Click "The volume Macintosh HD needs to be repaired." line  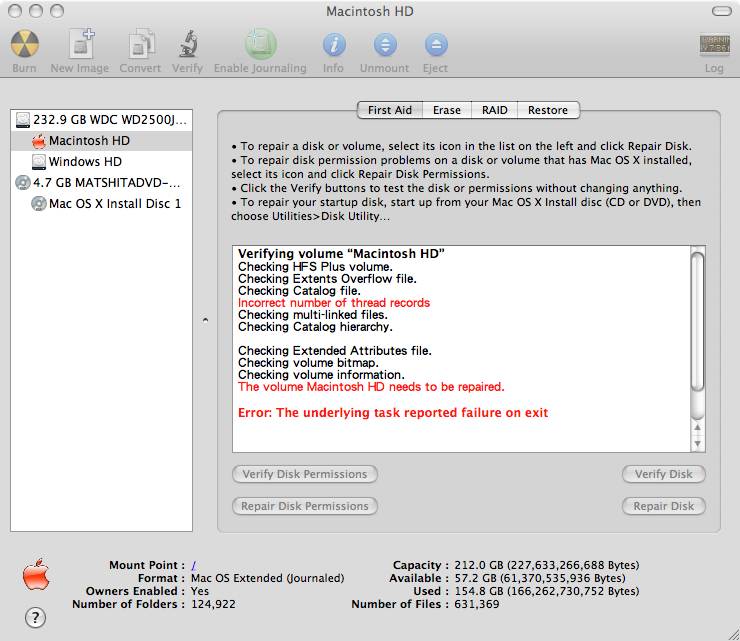point(371,387)
